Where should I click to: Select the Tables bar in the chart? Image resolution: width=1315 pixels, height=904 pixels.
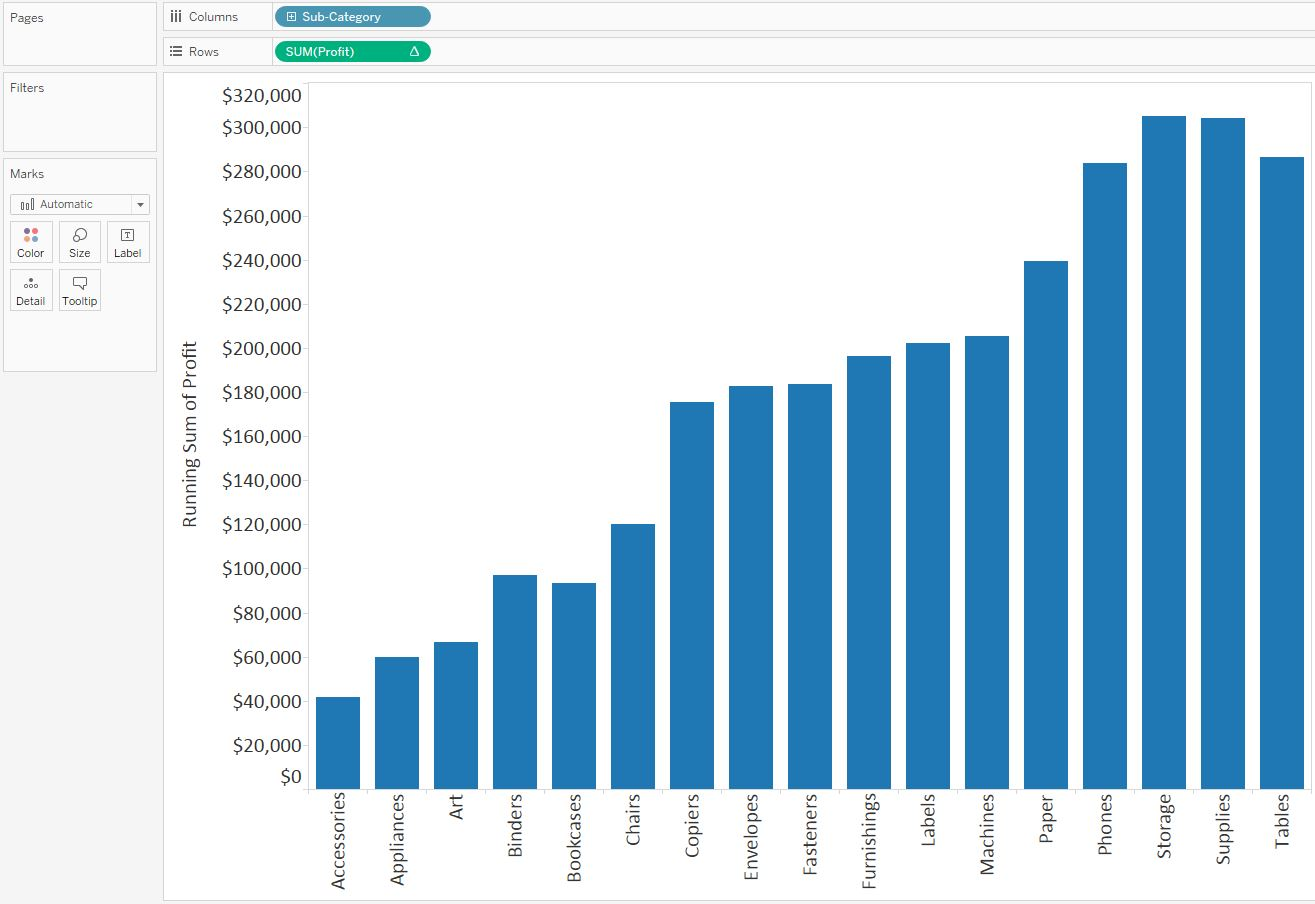(x=1281, y=470)
